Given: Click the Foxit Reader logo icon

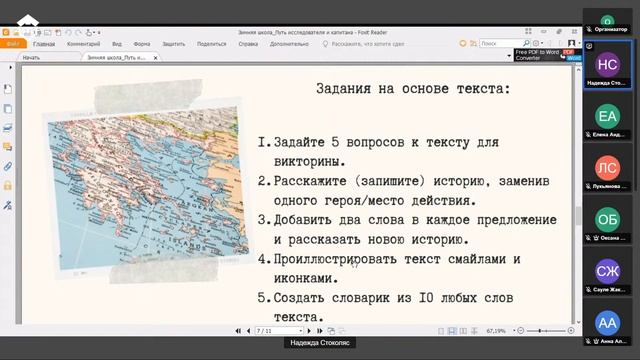Looking at the screenshot, I should 6,32.
